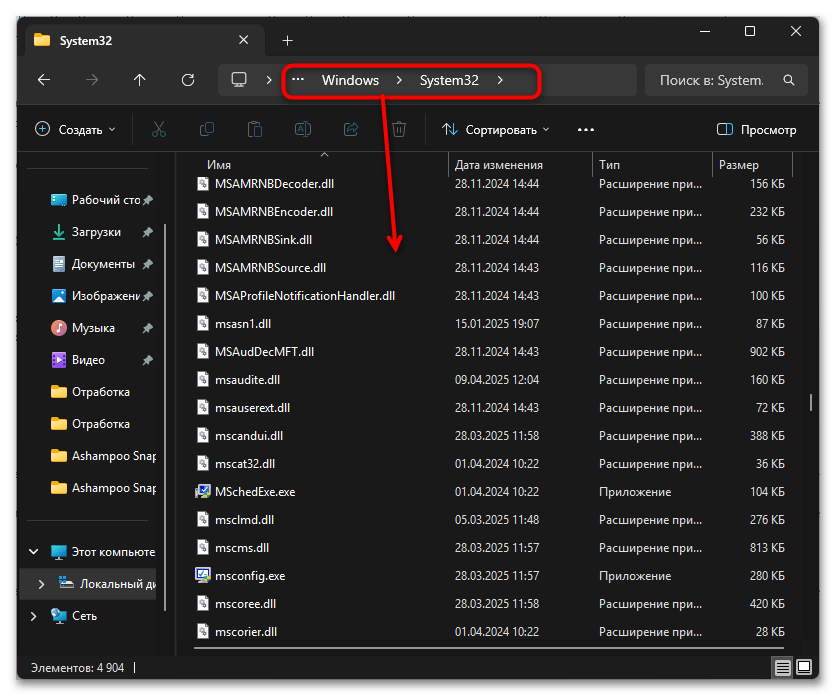Collapse the Этот компьютер tree node
Viewport: 836px width, 696px height.
point(34,551)
